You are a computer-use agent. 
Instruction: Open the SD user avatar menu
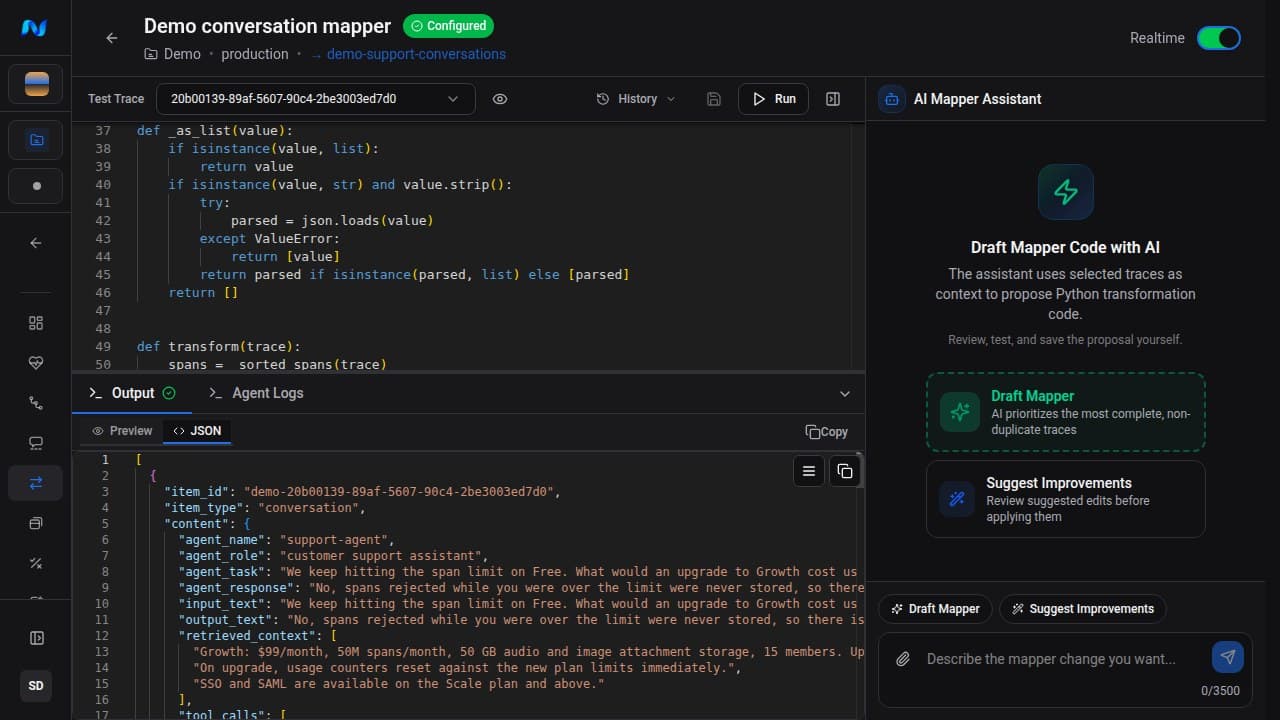(36, 686)
